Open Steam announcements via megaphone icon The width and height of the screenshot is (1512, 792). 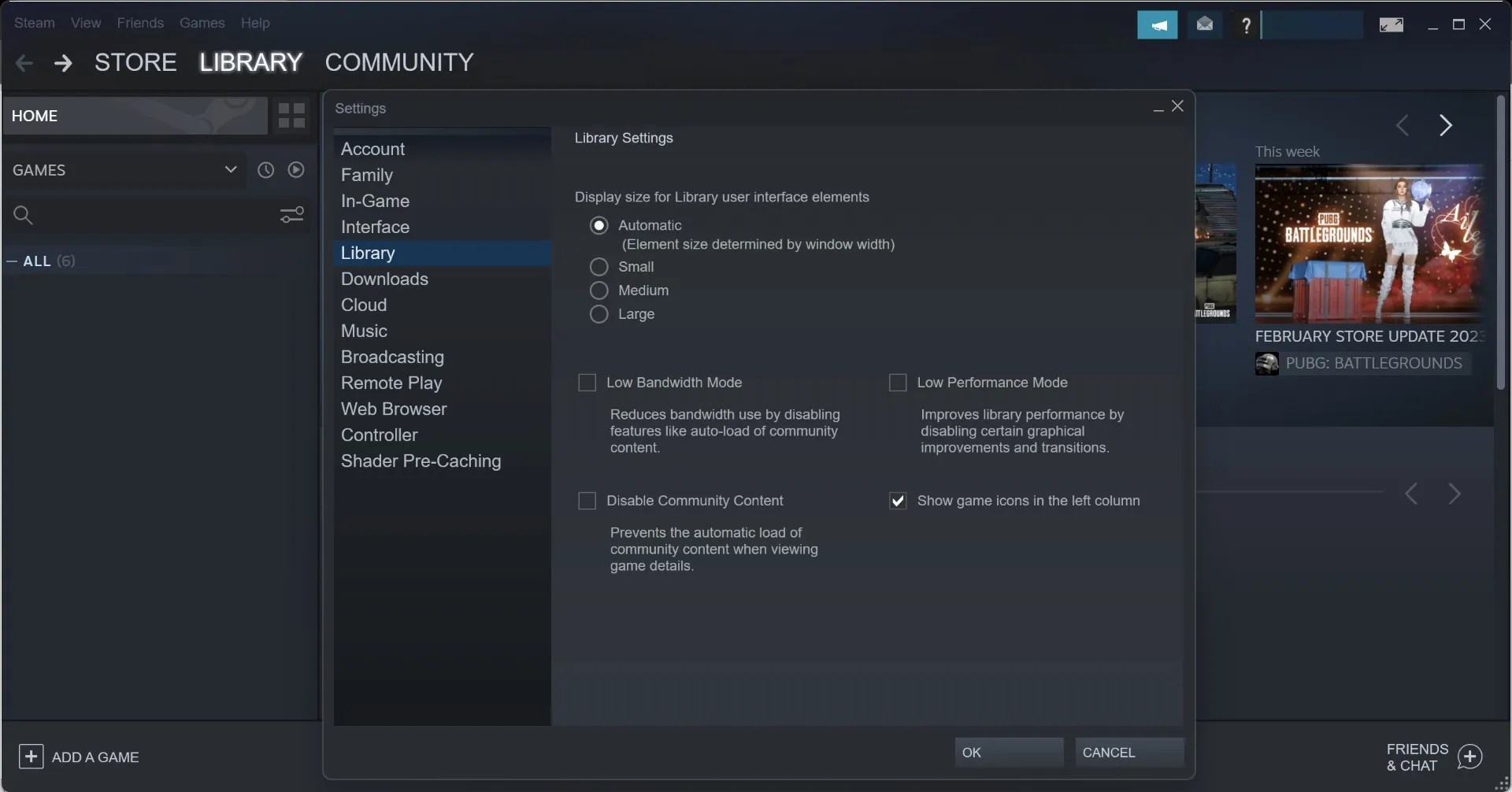(1157, 24)
